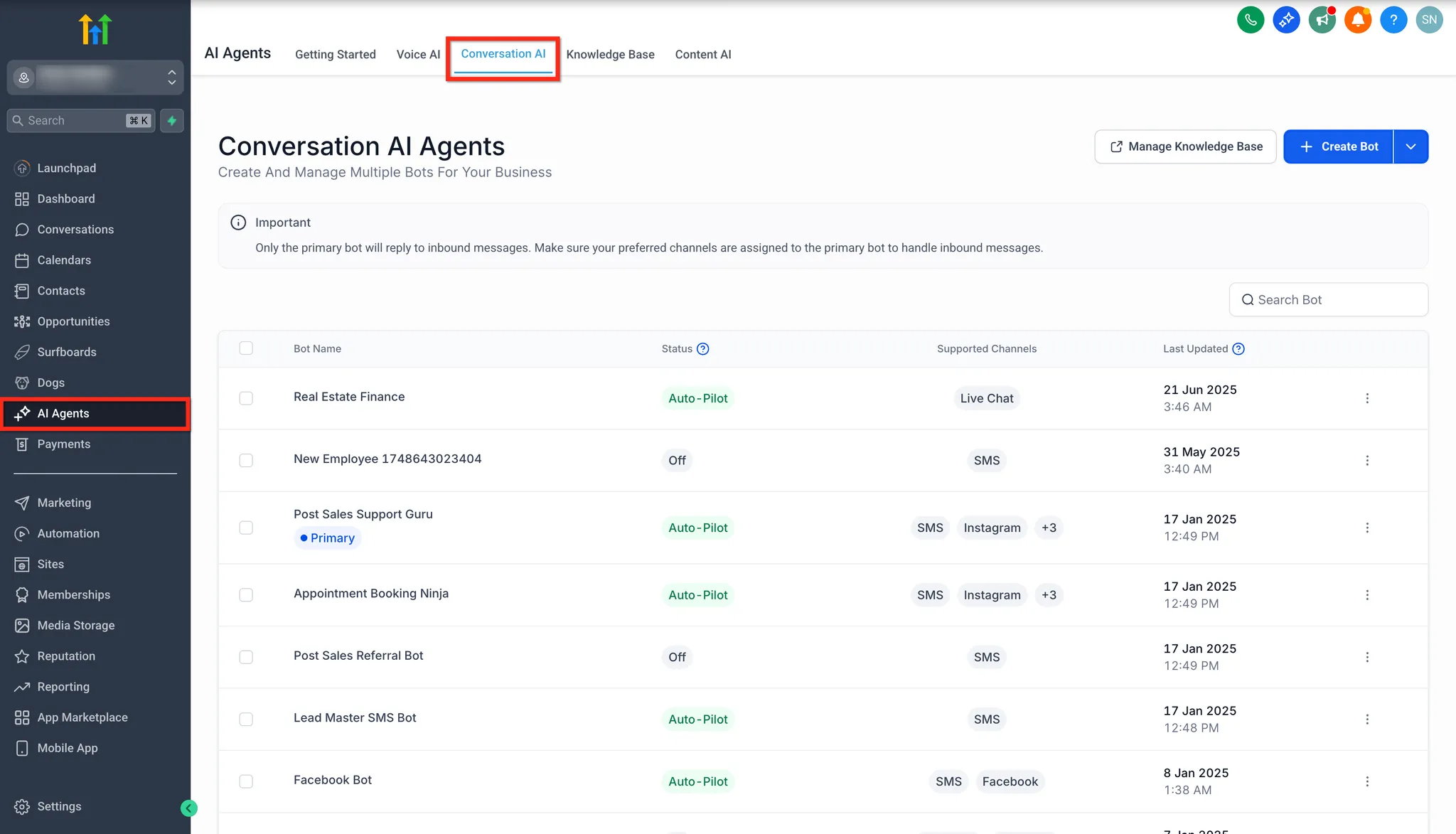Click the Create Bot button
This screenshot has height=834, width=1456.
[x=1338, y=146]
